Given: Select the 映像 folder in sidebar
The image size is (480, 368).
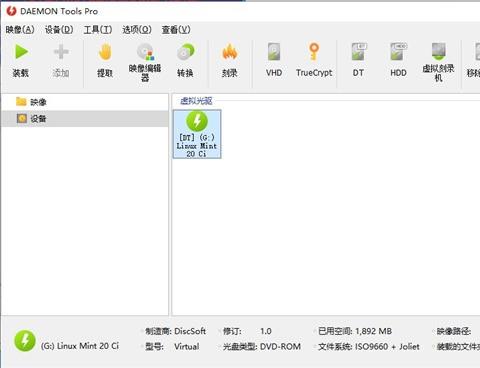Looking at the screenshot, I should coord(31,102).
